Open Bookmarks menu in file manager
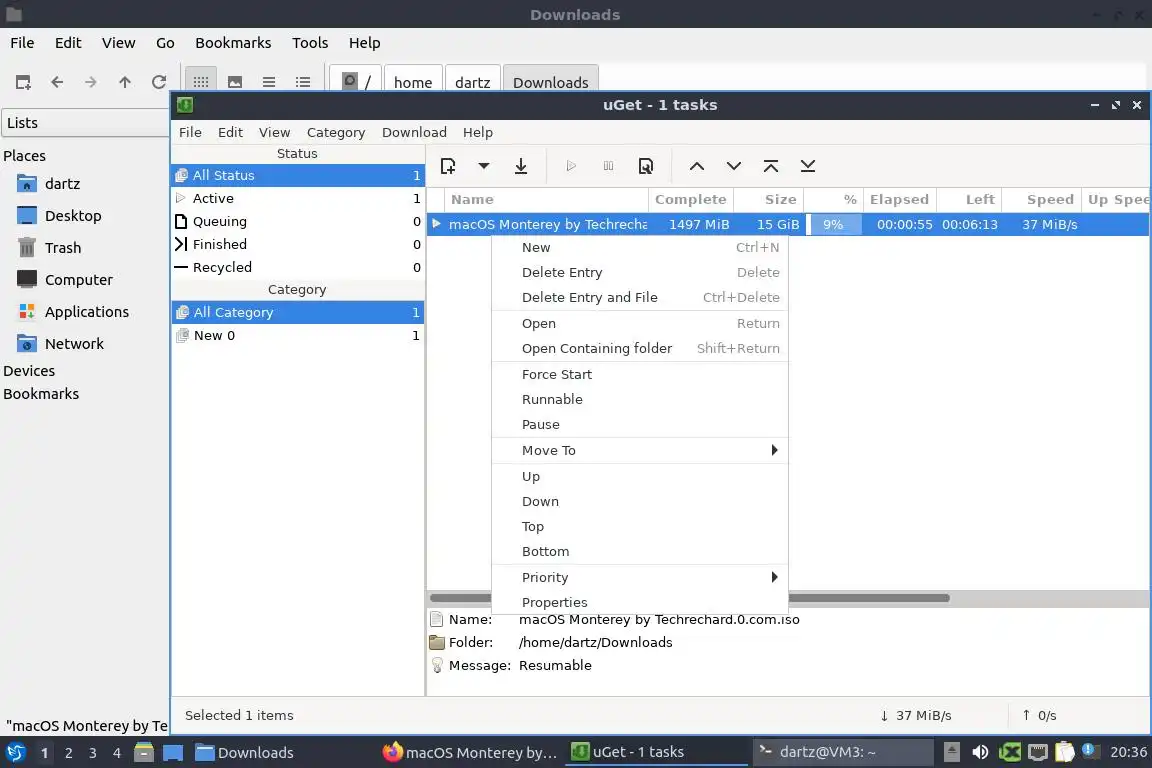 click(x=233, y=43)
